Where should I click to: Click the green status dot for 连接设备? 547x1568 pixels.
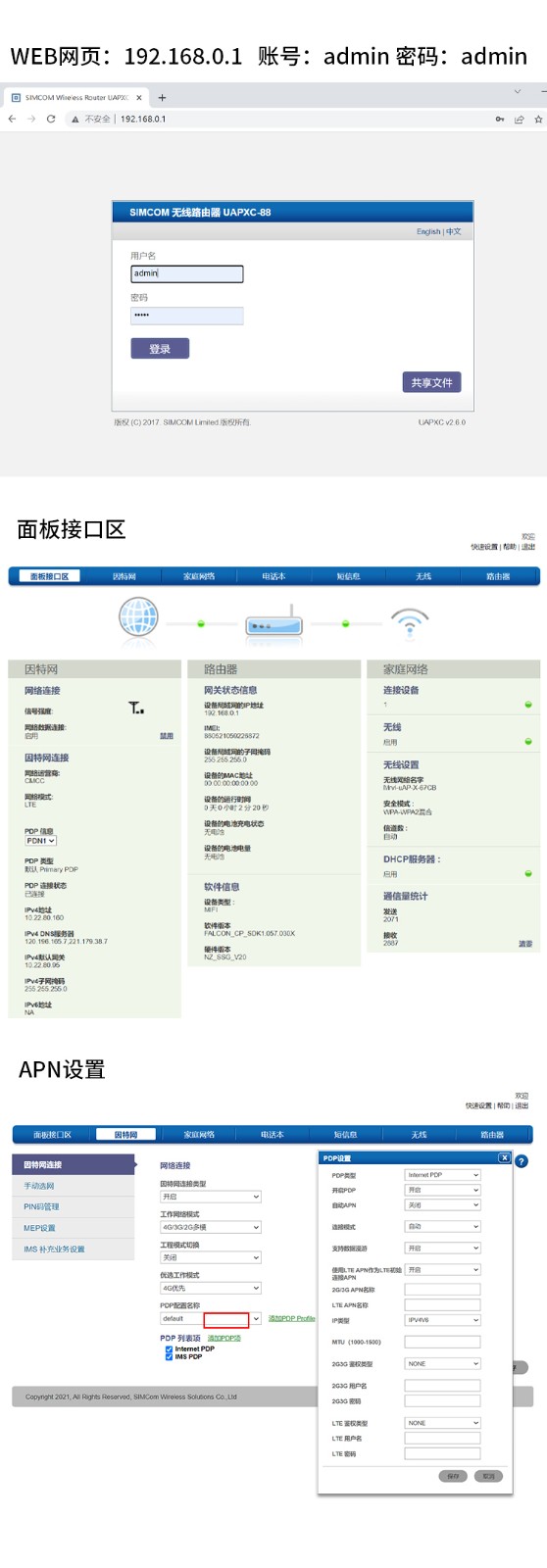click(x=528, y=705)
